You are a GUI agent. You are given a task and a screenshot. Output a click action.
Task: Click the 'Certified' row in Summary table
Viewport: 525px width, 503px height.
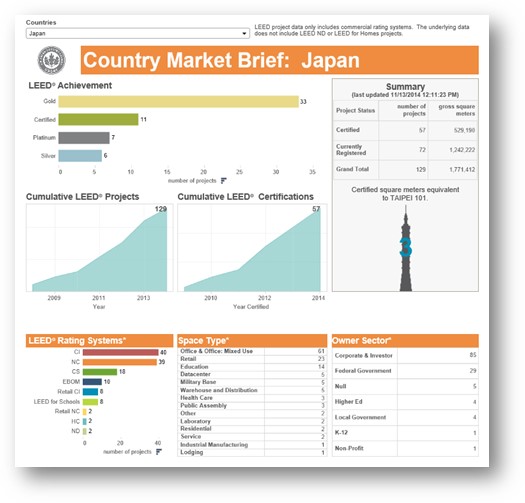405,130
